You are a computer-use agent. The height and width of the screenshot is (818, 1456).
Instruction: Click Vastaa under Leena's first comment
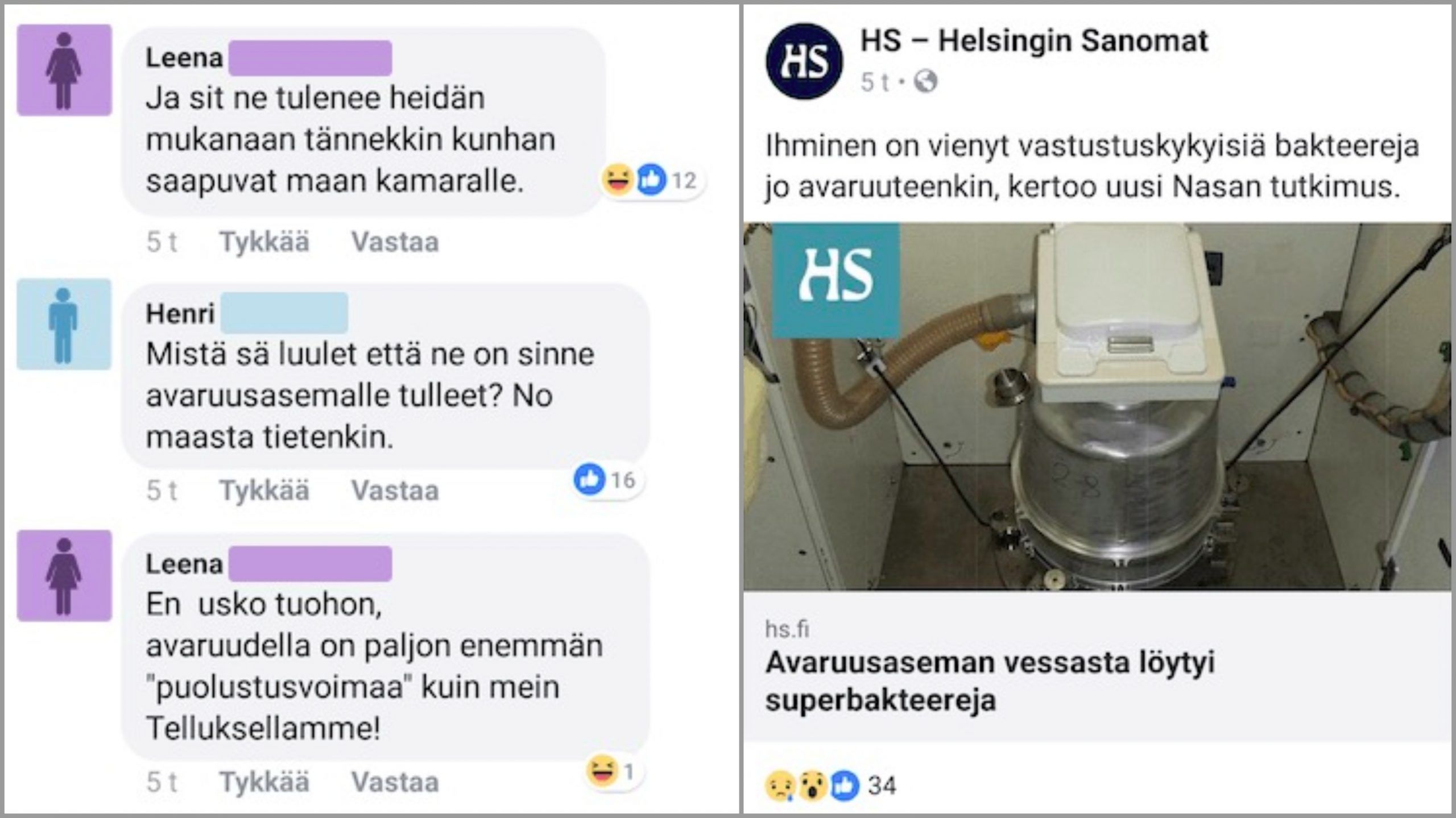click(x=395, y=242)
